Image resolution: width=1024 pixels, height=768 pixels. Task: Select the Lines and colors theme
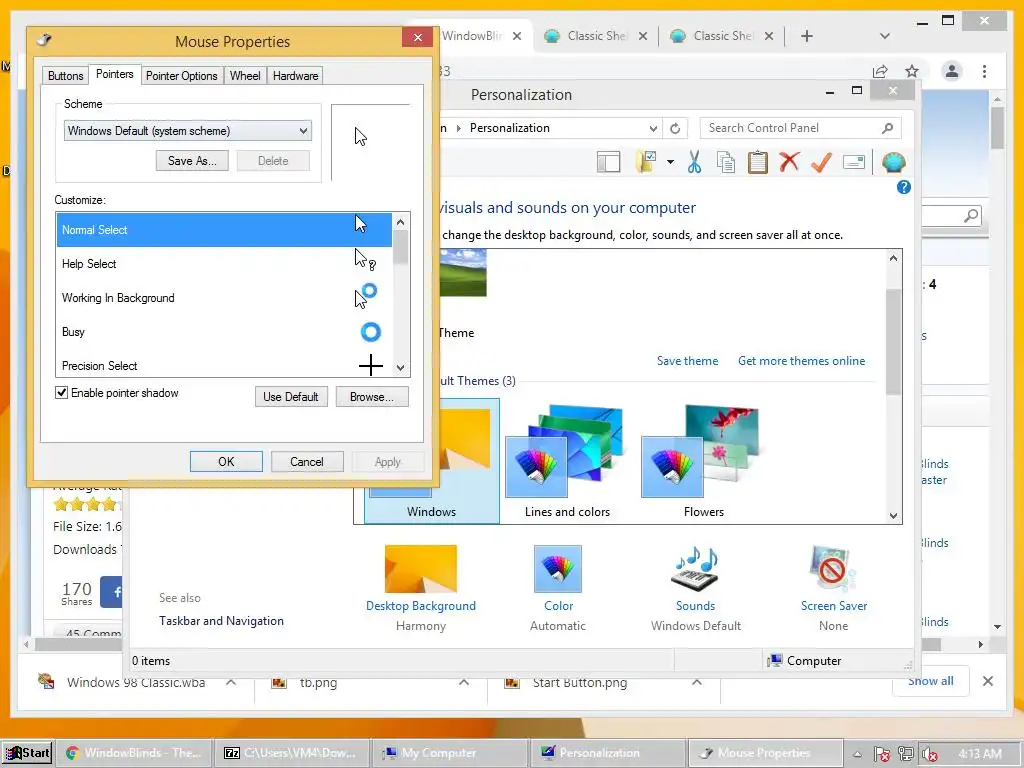(x=567, y=461)
